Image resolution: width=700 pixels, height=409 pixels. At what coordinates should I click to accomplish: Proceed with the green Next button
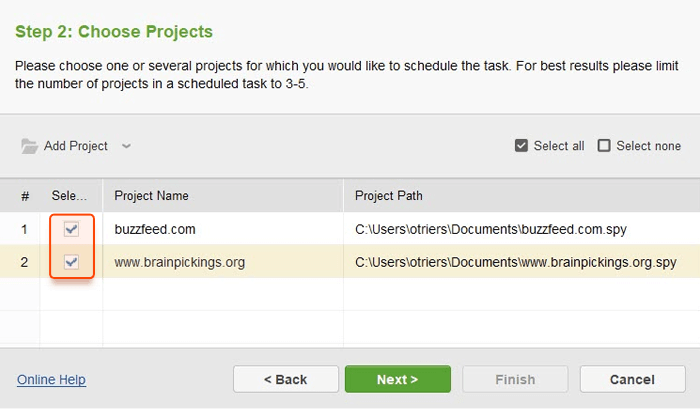pyautogui.click(x=398, y=380)
